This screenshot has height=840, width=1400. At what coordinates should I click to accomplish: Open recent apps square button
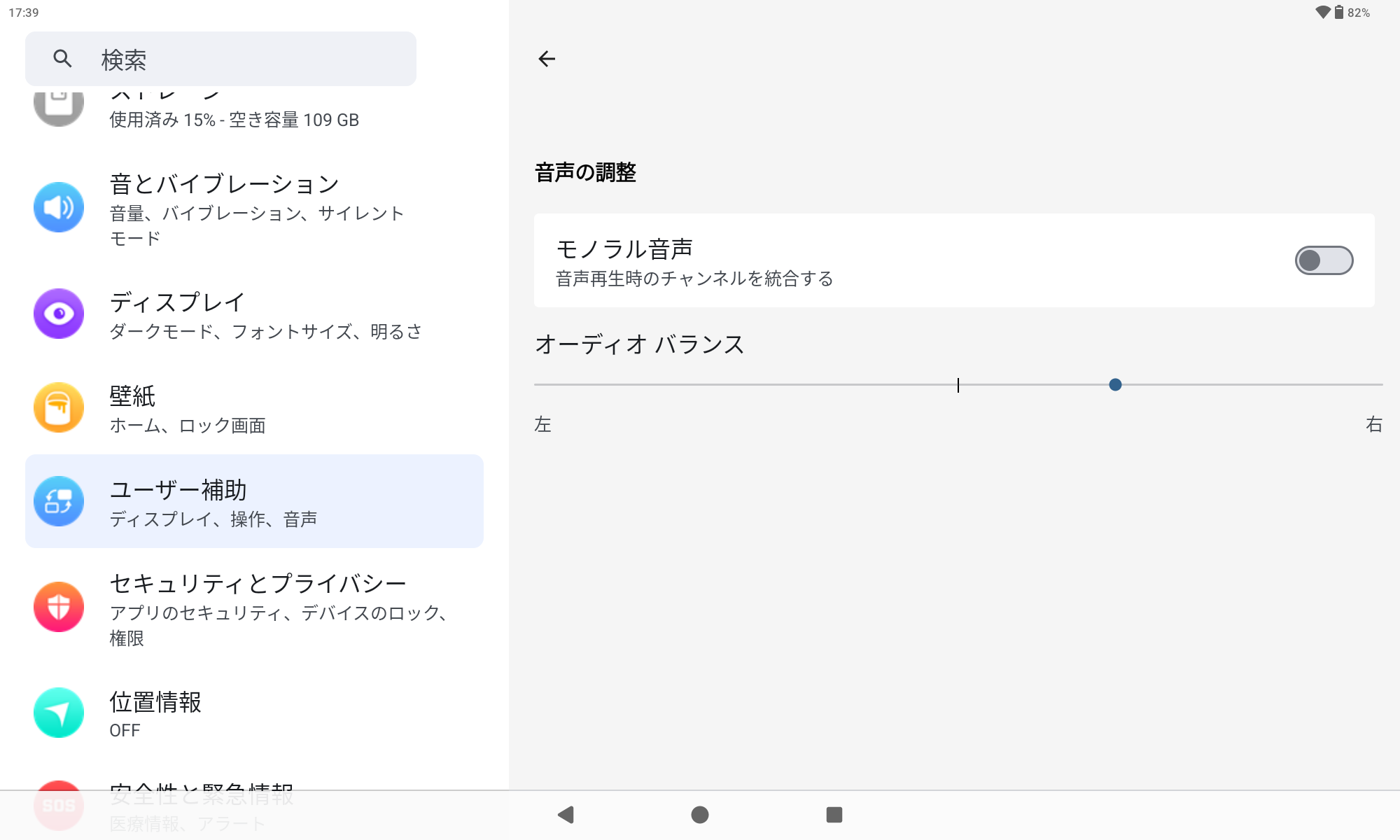[834, 815]
